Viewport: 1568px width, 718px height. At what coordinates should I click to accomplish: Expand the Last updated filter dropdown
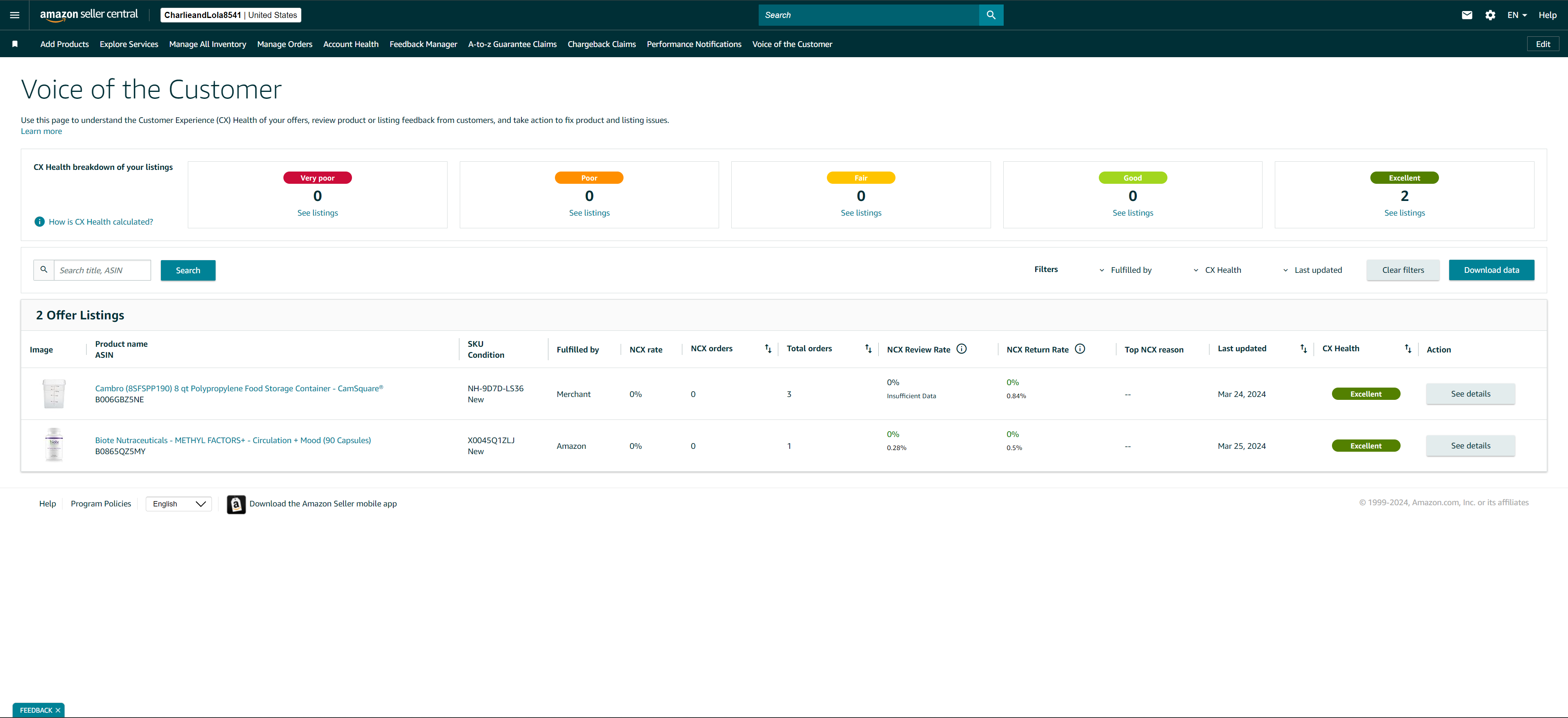pyautogui.click(x=1312, y=270)
